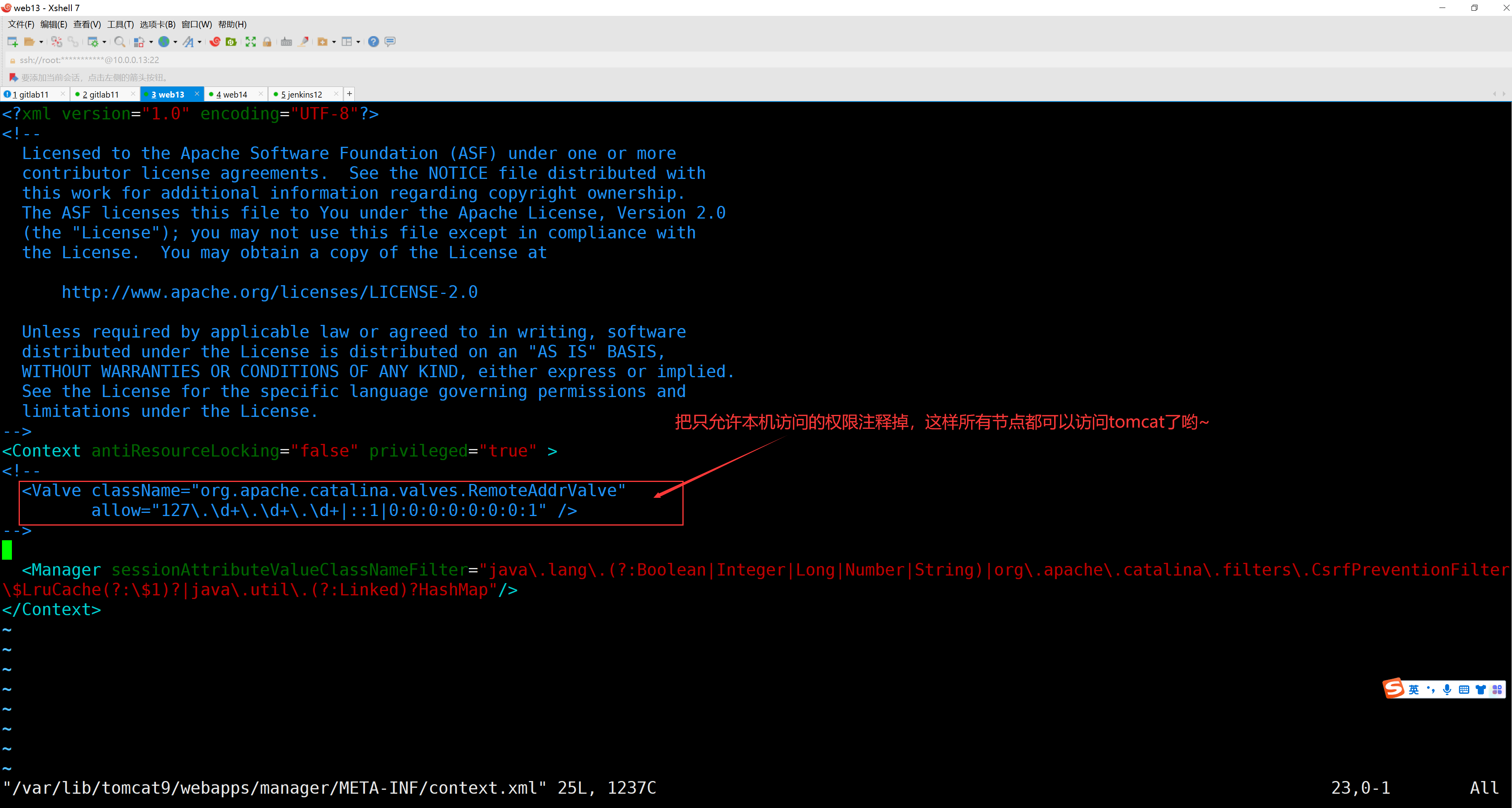
Task: Toggle full screen mode icon
Action: [x=251, y=42]
